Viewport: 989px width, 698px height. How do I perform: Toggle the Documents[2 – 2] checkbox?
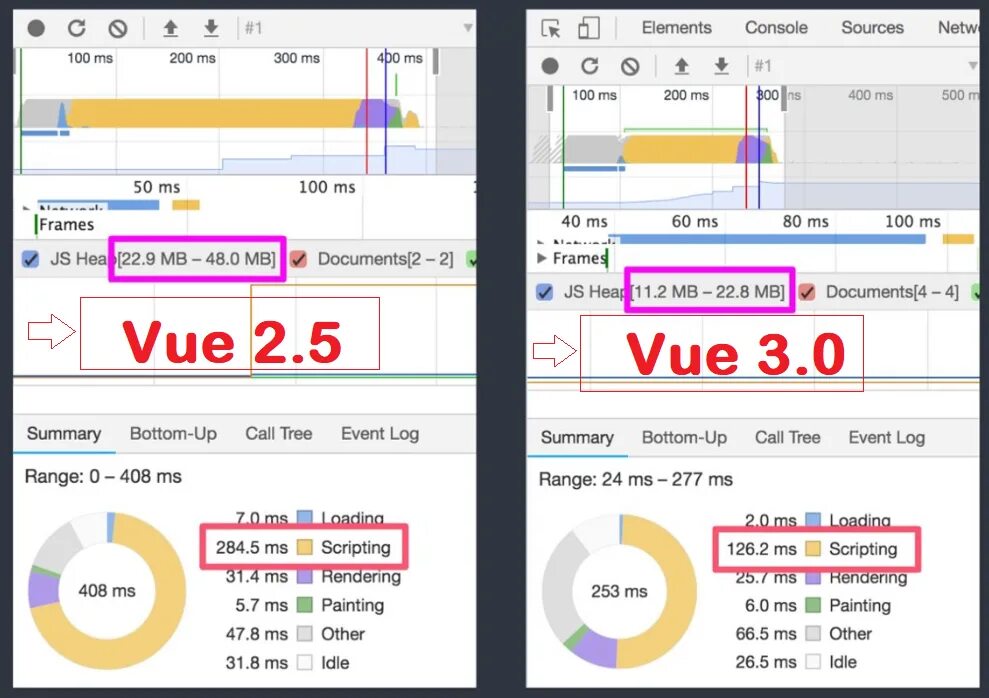point(298,259)
